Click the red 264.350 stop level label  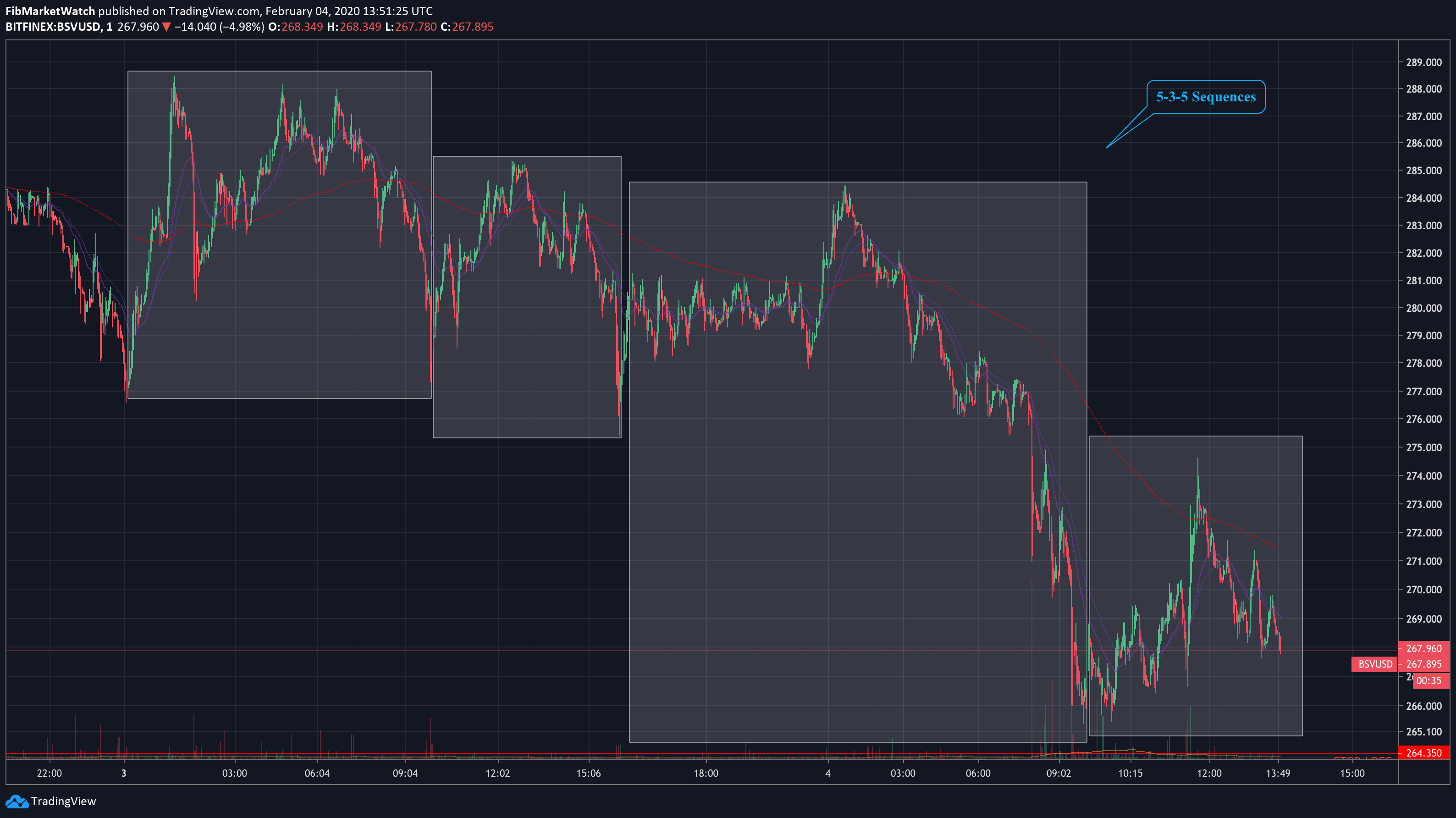click(x=1424, y=752)
